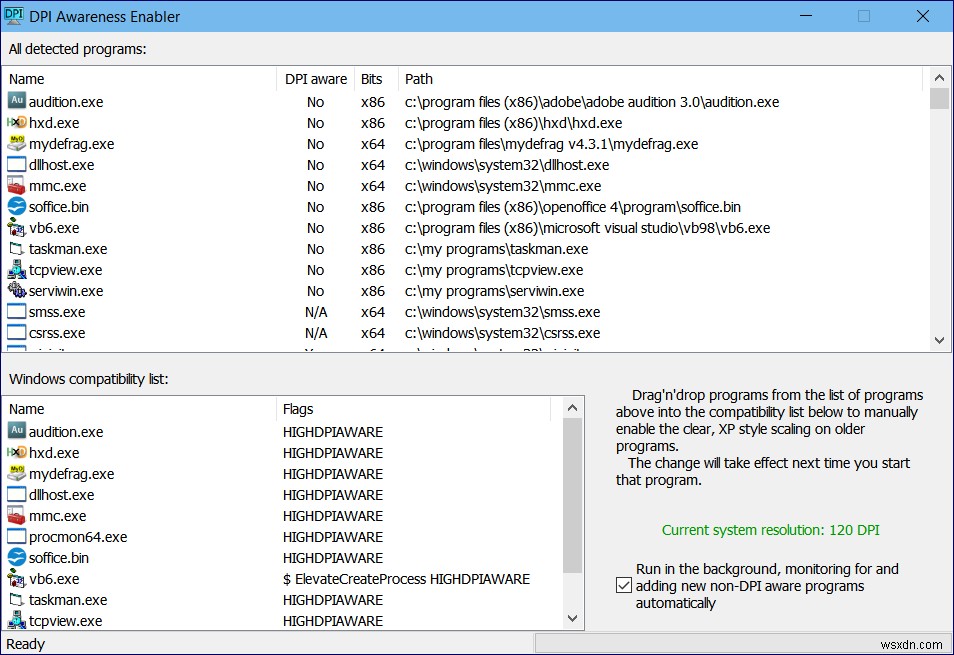Click N/A DPI aware value for csrss.exe
The width and height of the screenshot is (954, 655).
316,333
